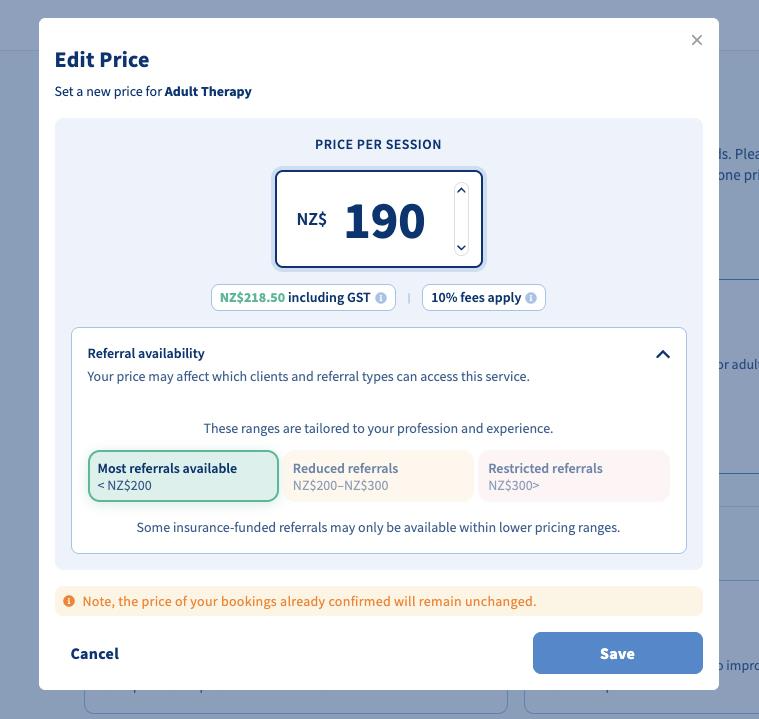Click the bookings price unchanged note banner

coord(379,601)
